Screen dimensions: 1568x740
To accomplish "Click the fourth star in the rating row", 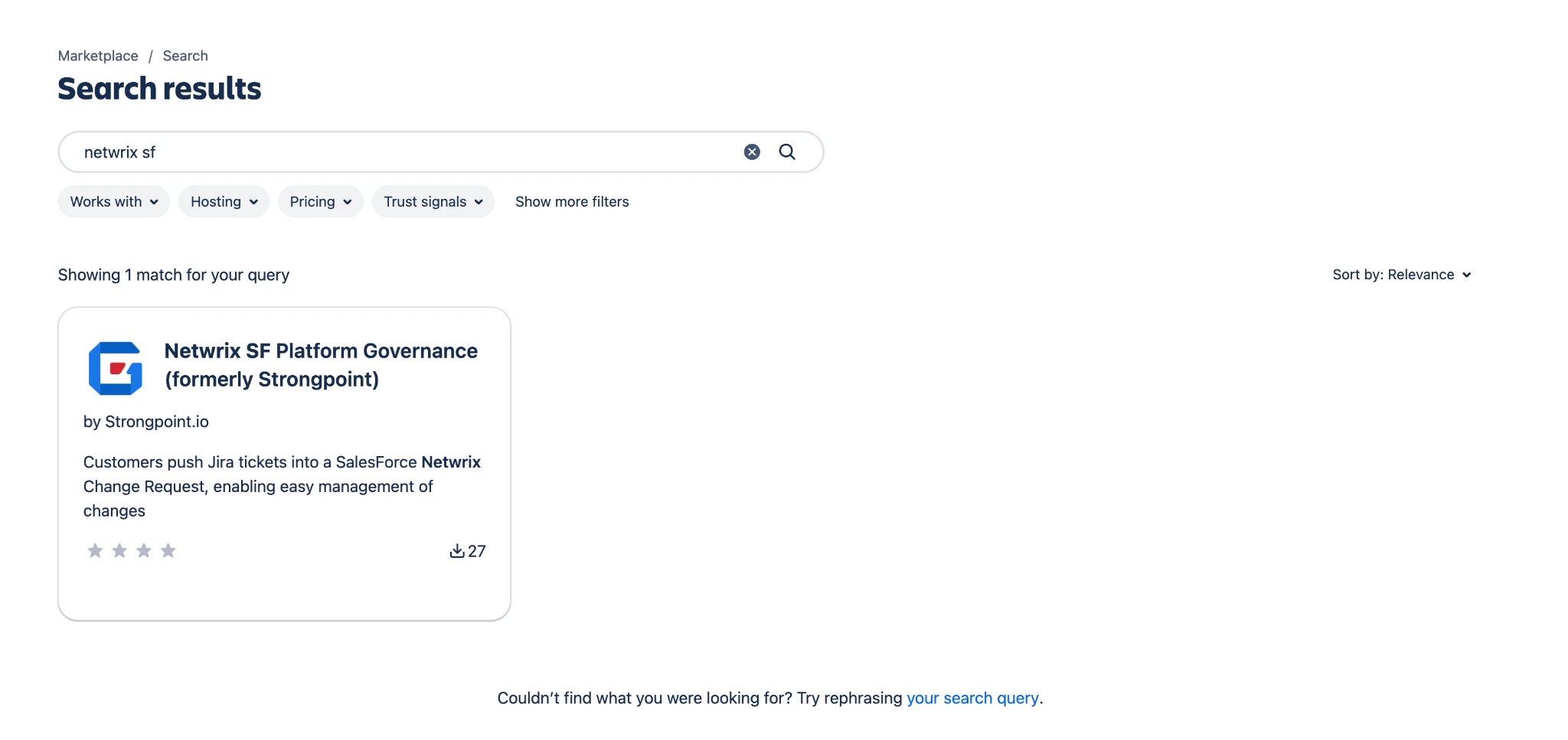I will 168,550.
